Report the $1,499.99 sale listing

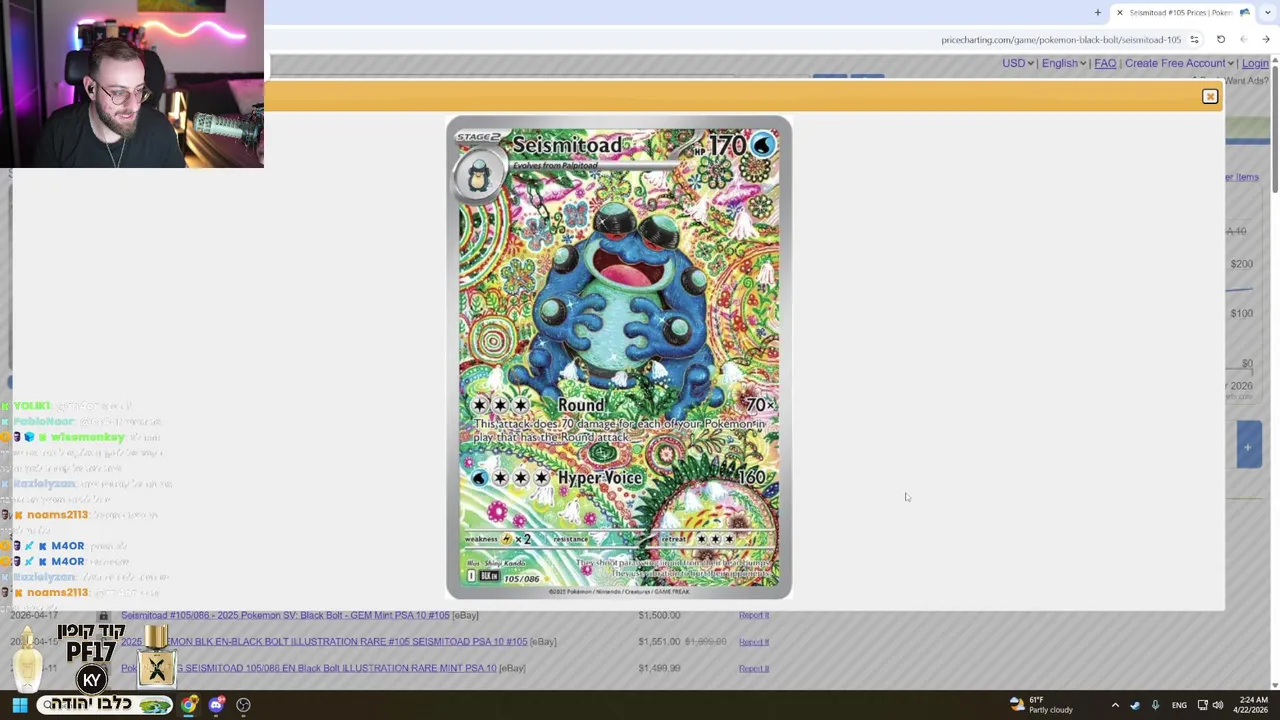[x=754, y=668]
